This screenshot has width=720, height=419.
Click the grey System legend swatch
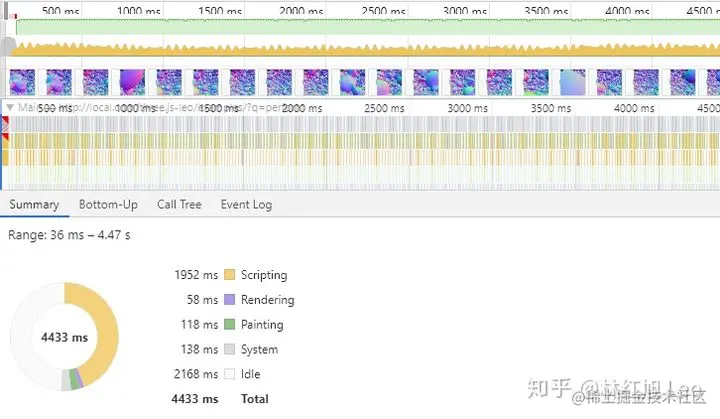click(230, 349)
